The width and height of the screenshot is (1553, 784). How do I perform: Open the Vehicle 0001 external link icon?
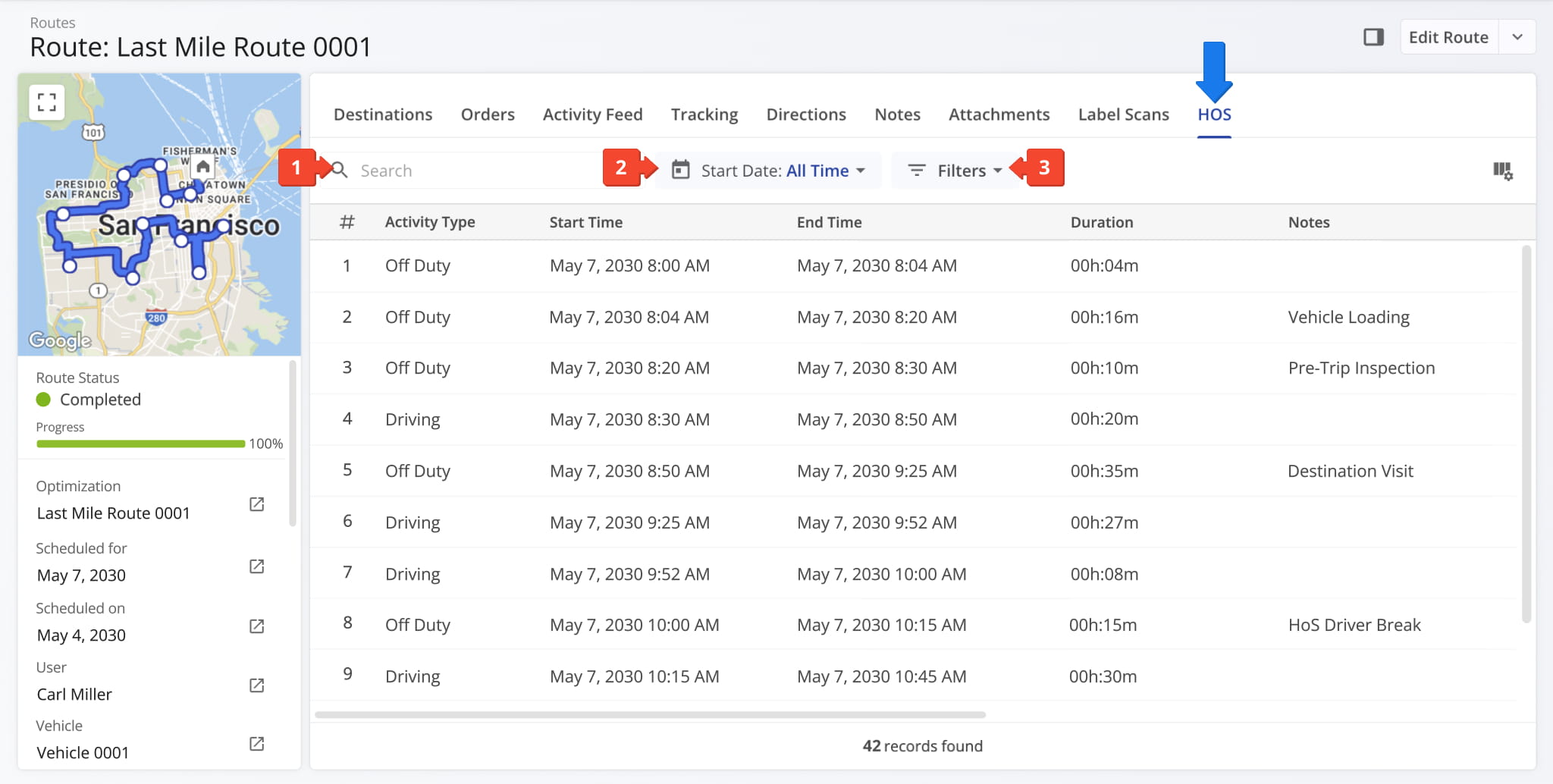coord(256,744)
